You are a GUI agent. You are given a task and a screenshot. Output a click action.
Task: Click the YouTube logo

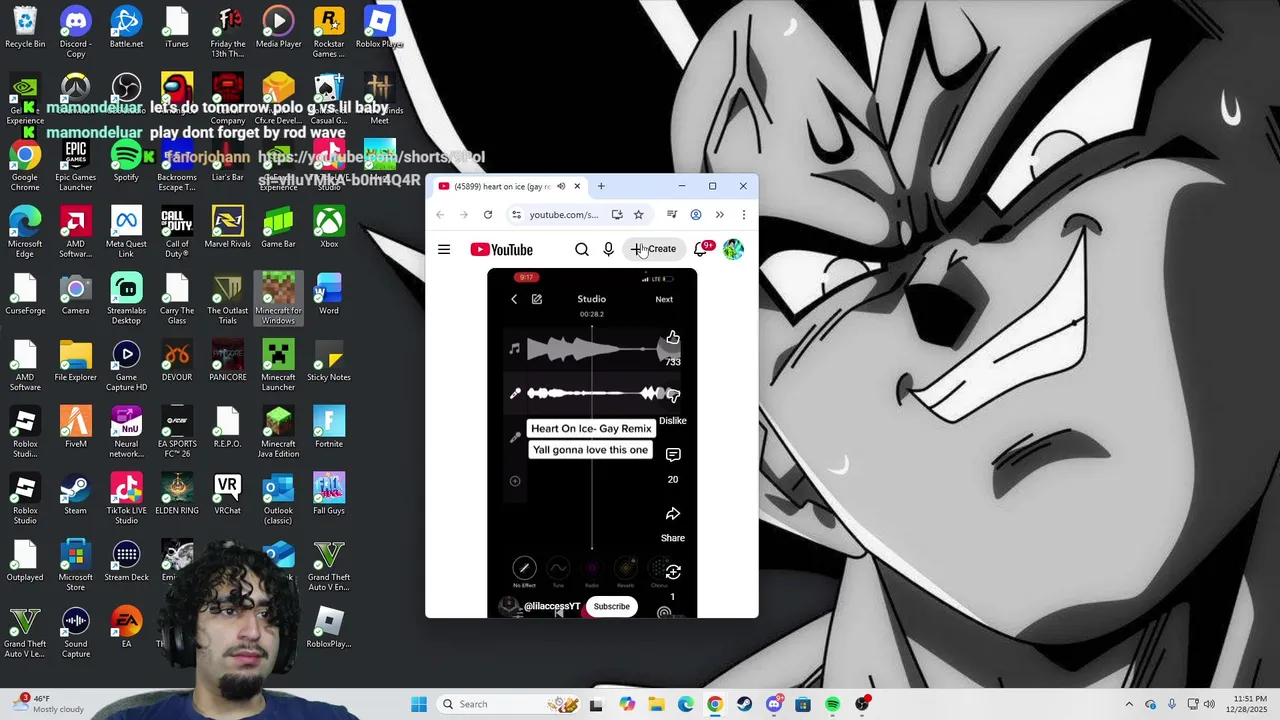(x=501, y=250)
